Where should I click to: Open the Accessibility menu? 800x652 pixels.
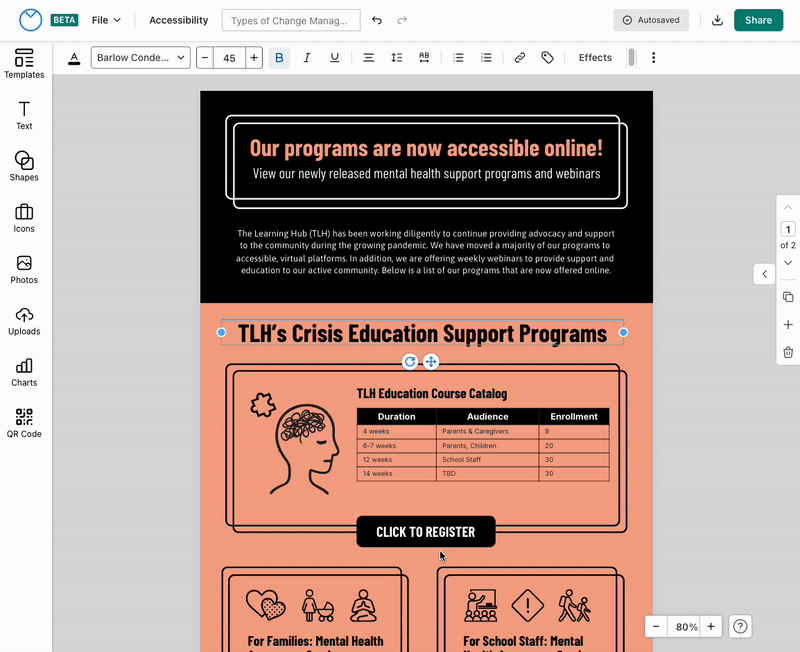(179, 20)
